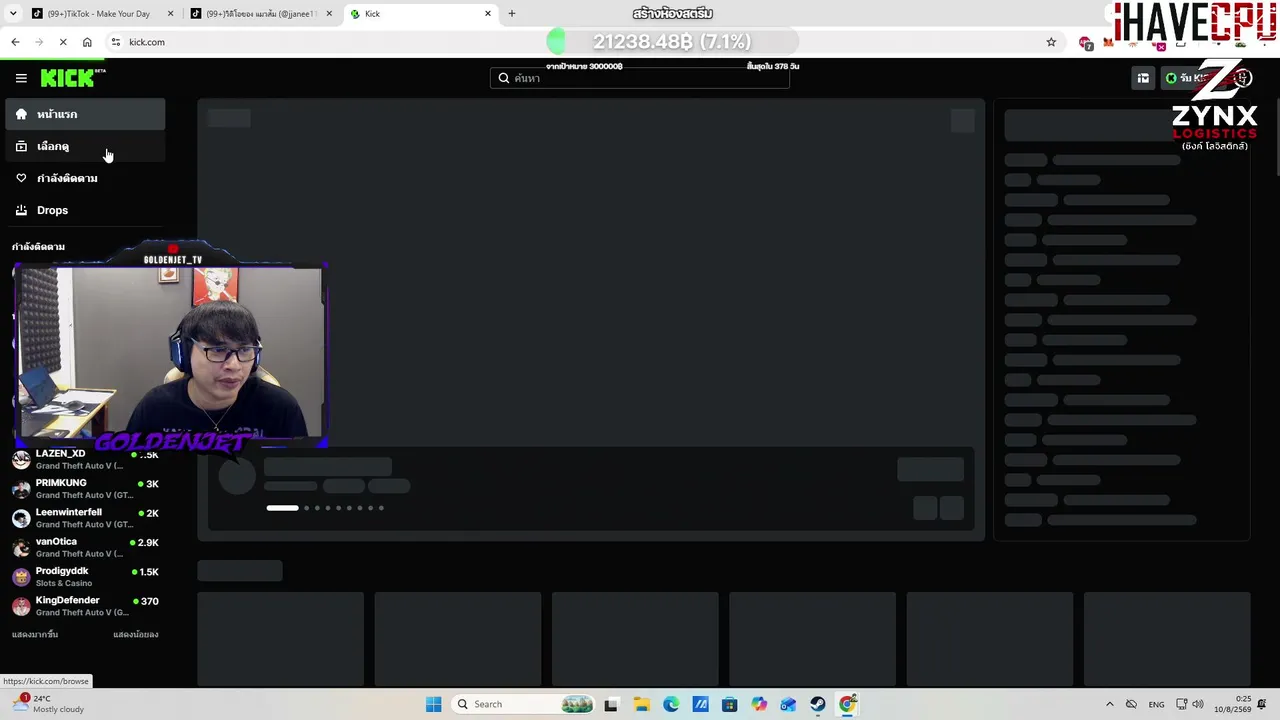Screen dimensions: 1280x720
Task: Open Steam from the taskbar
Action: tap(818, 704)
